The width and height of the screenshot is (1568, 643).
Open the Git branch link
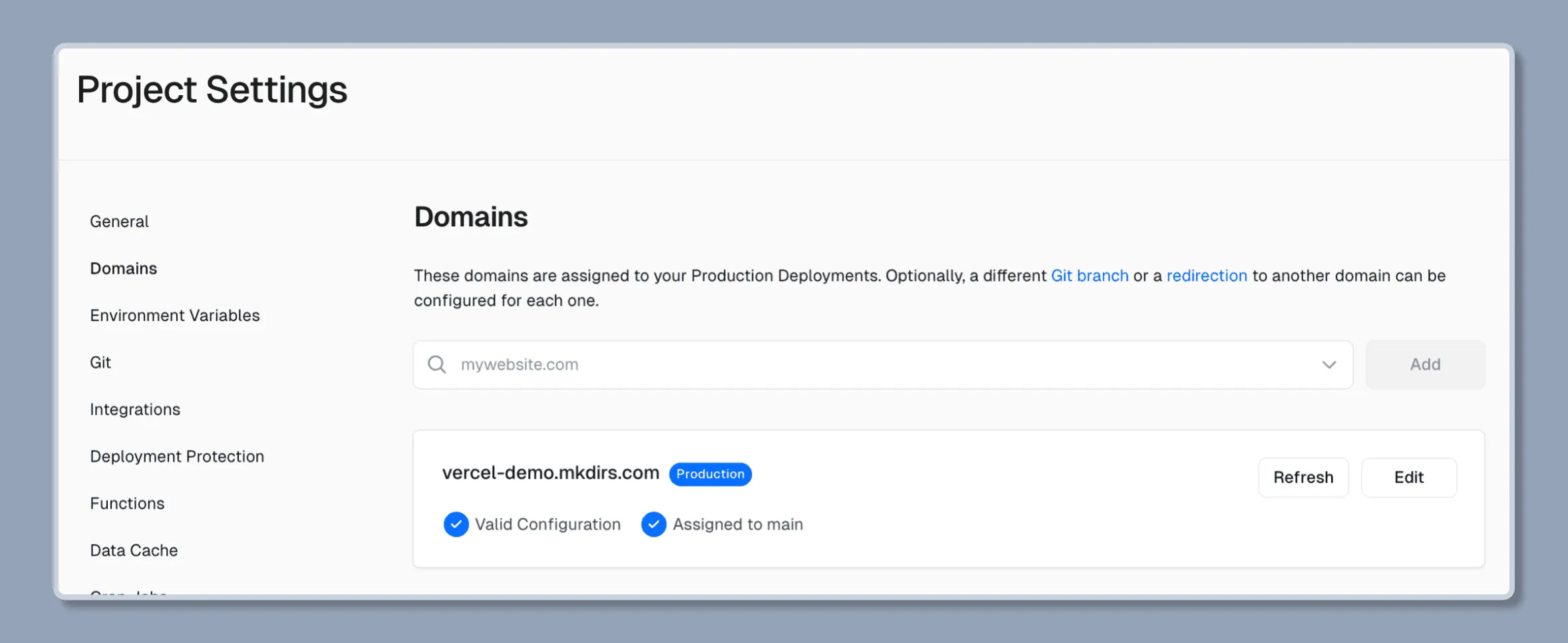pos(1089,276)
